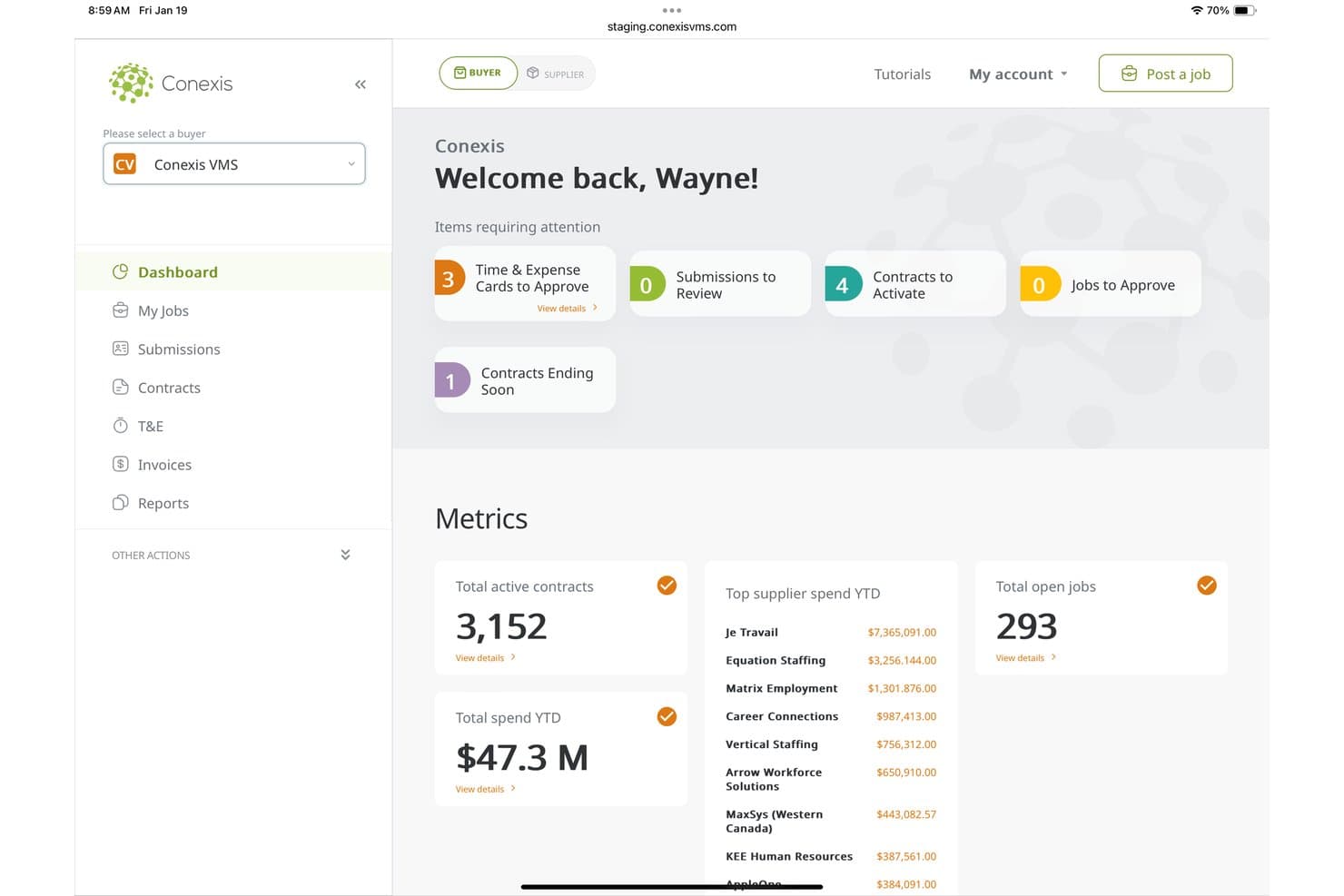Viewport: 1344px width, 896px height.
Task: Open the T&E section
Action: (x=233, y=426)
